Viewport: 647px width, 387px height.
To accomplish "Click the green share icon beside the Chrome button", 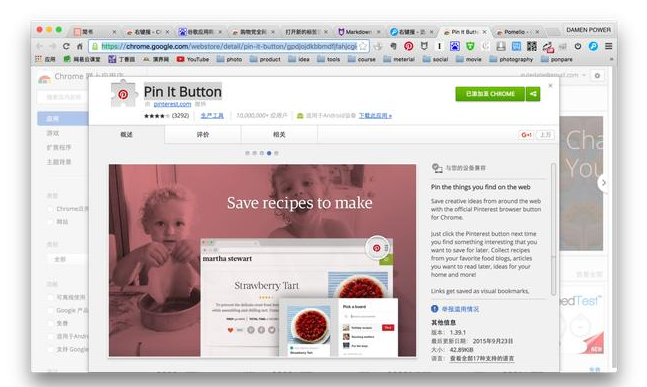I will coord(533,94).
